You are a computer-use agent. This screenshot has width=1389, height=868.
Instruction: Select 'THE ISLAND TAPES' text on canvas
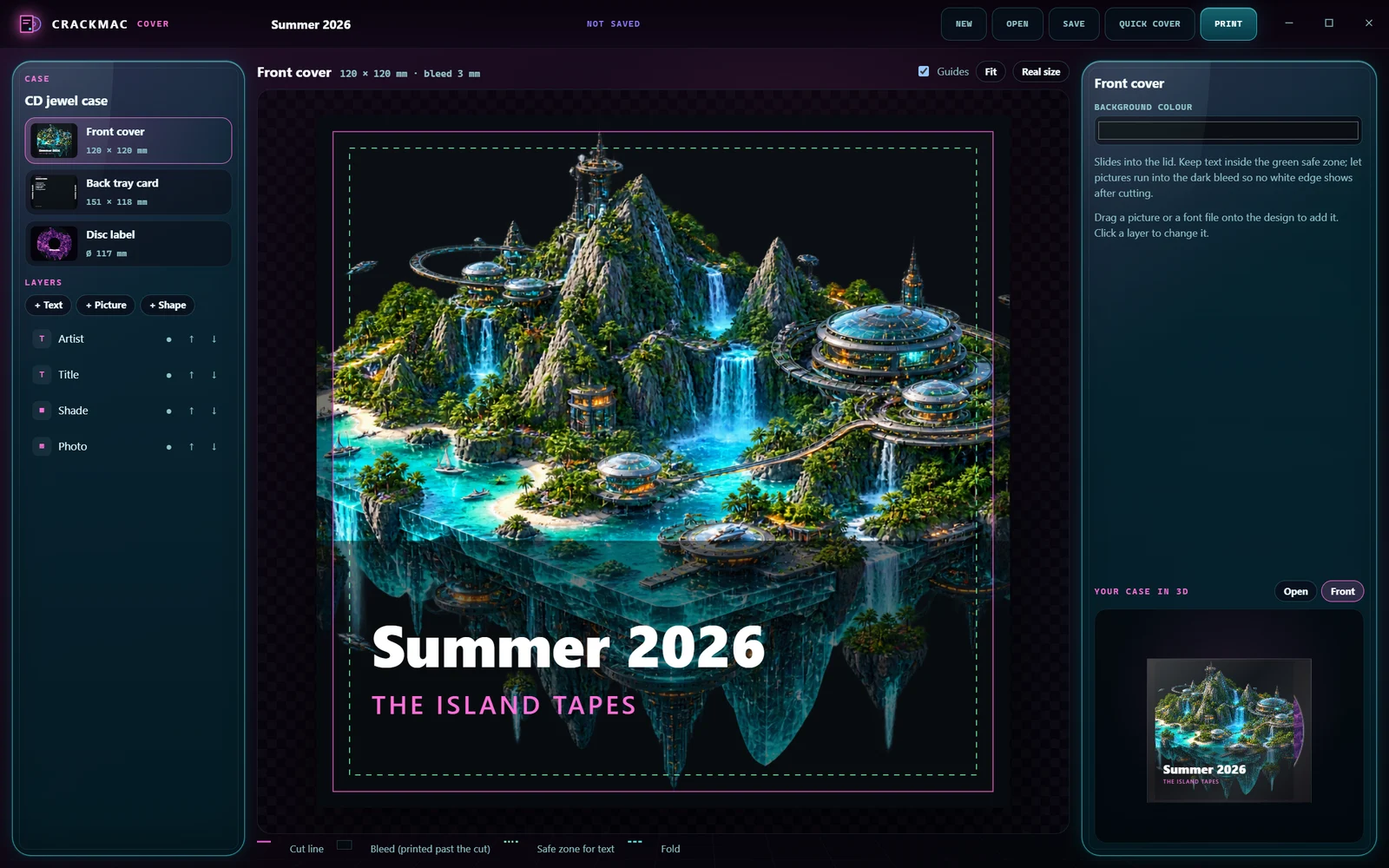504,706
